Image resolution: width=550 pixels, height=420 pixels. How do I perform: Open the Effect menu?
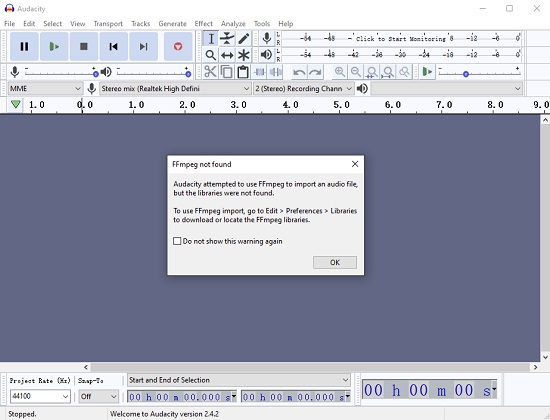tap(203, 24)
